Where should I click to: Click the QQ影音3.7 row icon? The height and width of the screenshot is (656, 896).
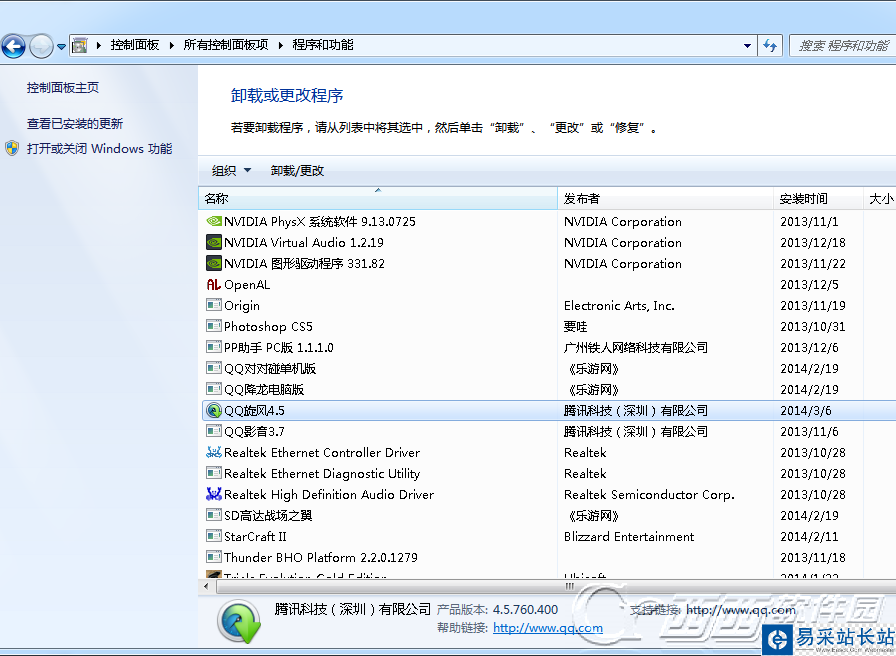[214, 431]
